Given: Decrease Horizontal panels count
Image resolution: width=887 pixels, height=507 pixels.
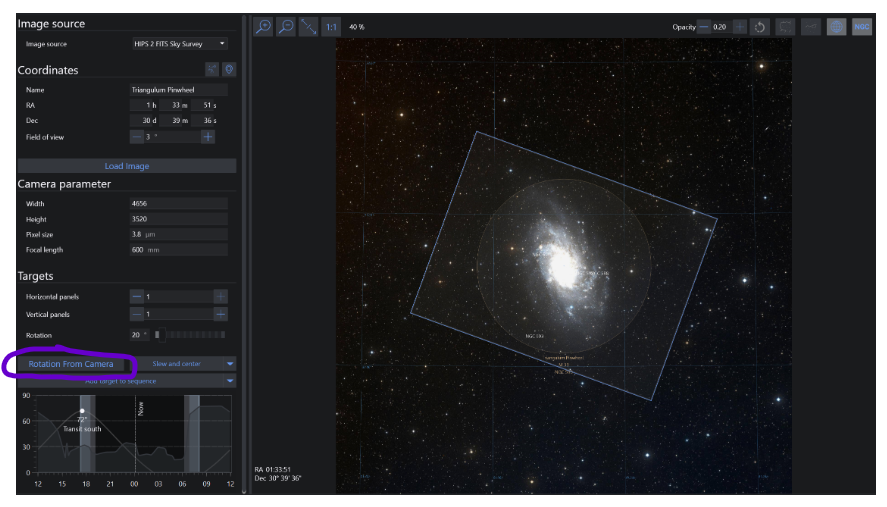Looking at the screenshot, I should click(136, 297).
